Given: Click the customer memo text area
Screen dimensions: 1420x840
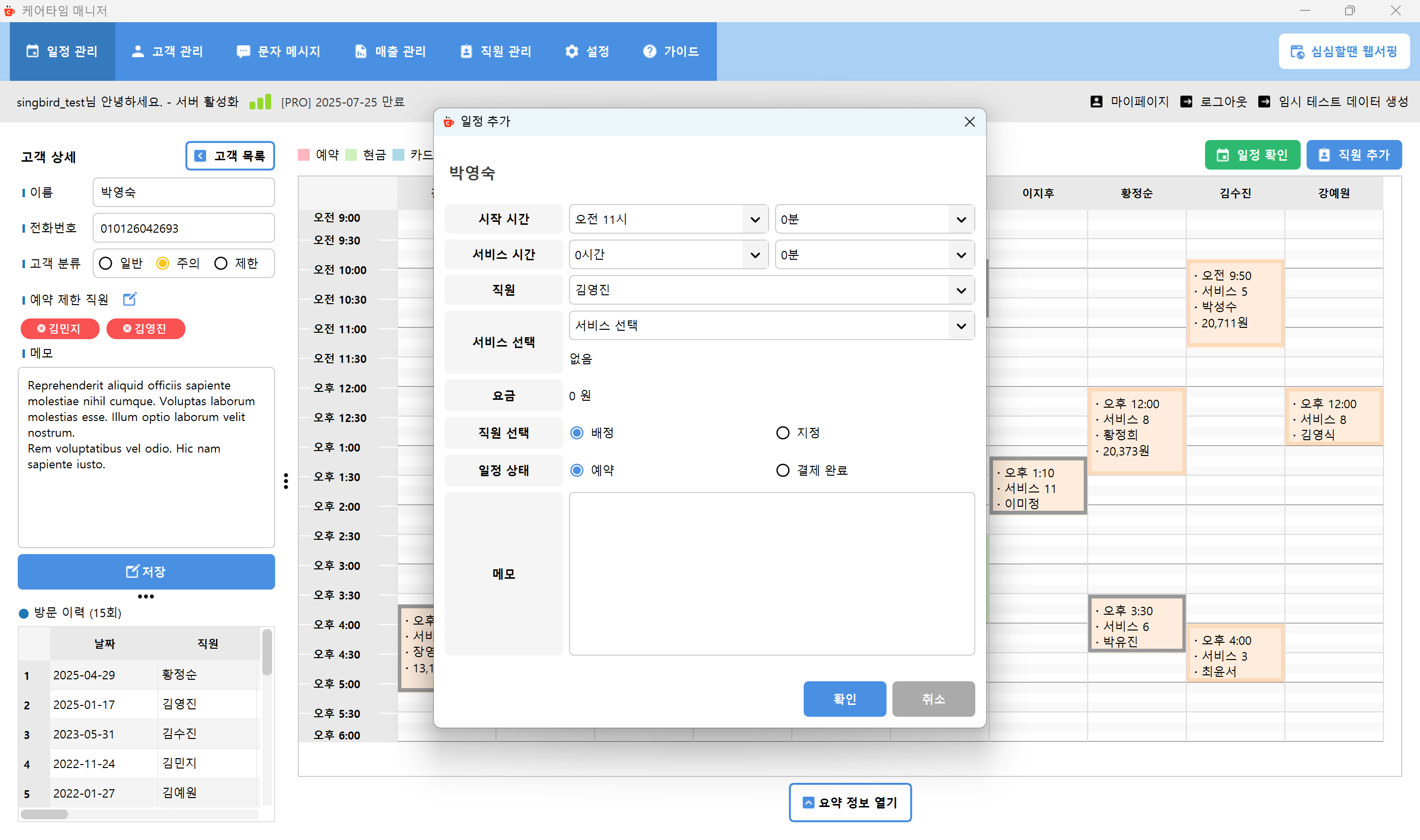Looking at the screenshot, I should 146,457.
